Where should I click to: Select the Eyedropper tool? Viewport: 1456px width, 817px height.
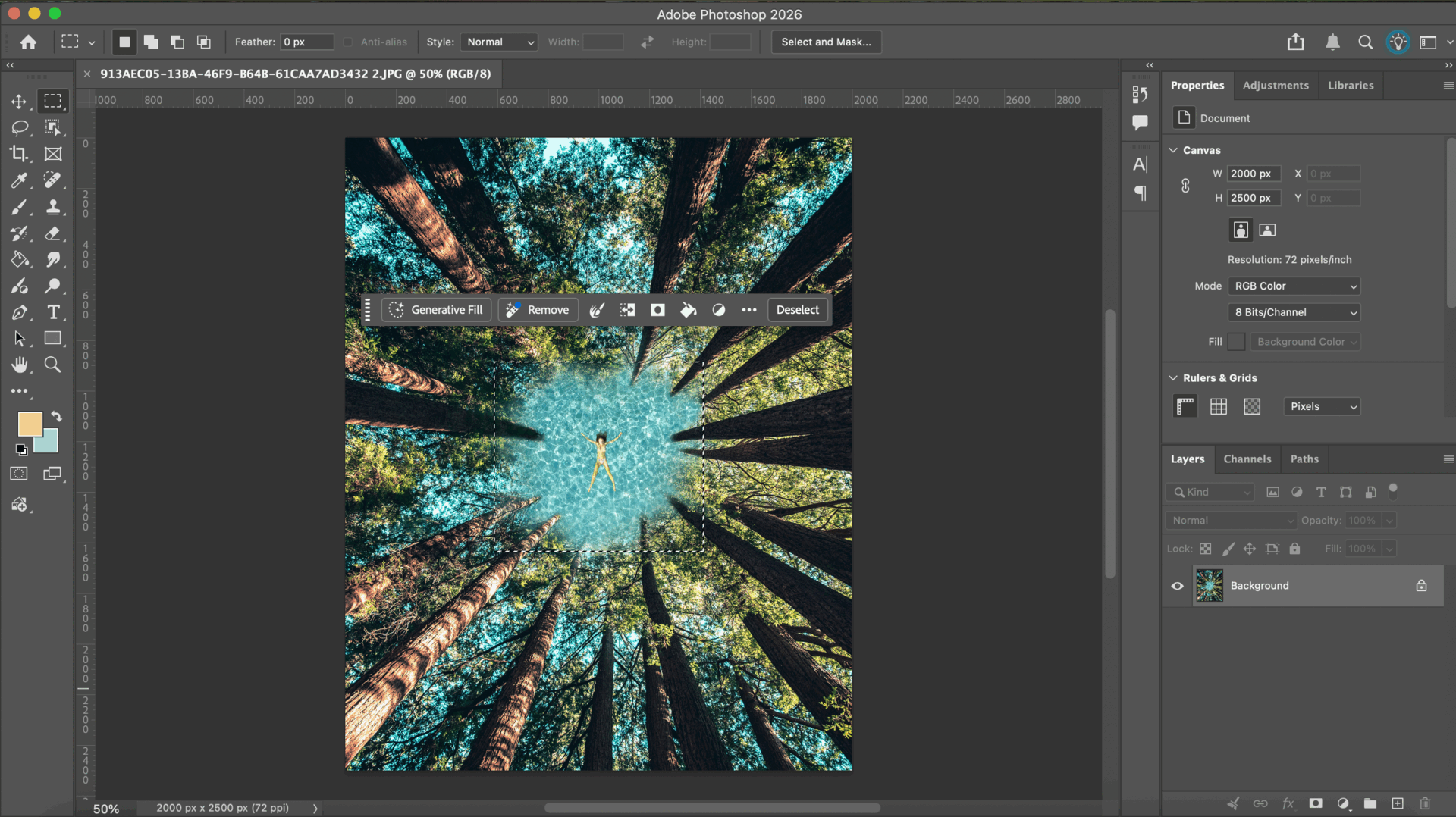click(x=19, y=180)
